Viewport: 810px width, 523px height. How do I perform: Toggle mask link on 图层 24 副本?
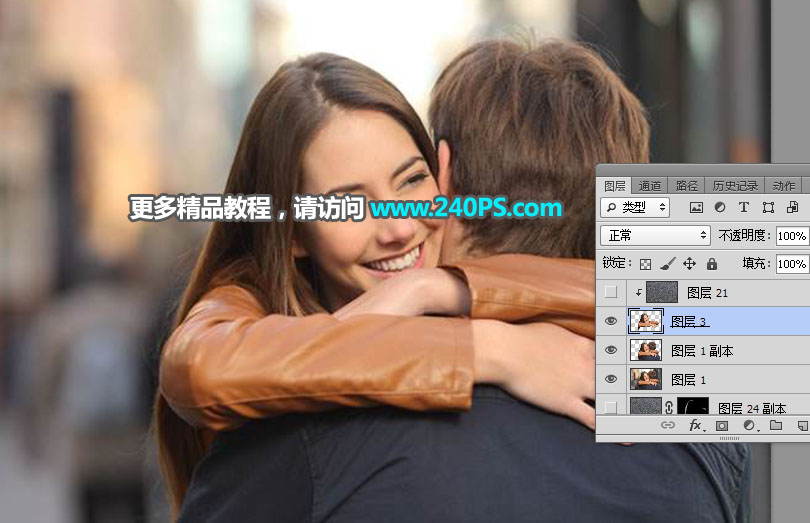pyautogui.click(x=669, y=407)
